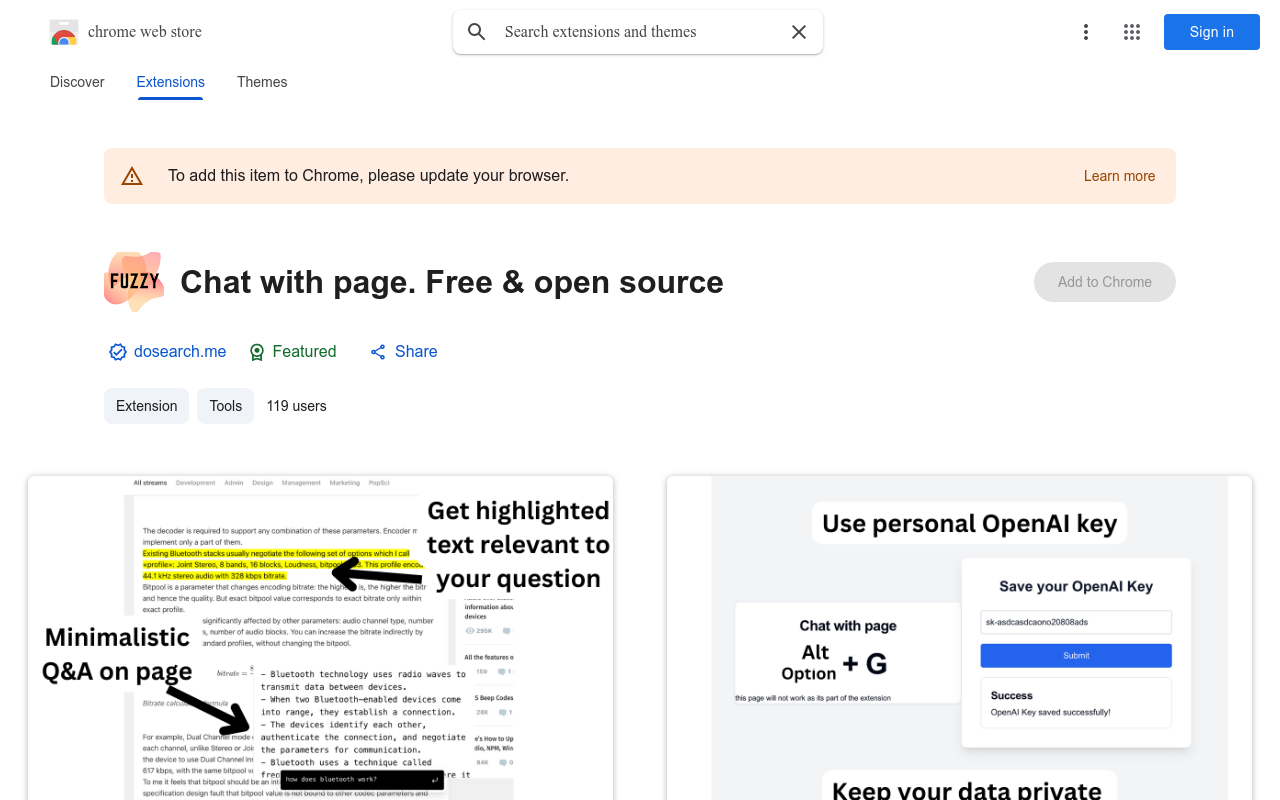The width and height of the screenshot is (1280, 800).
Task: Select the Extension category chip
Action: click(x=146, y=406)
